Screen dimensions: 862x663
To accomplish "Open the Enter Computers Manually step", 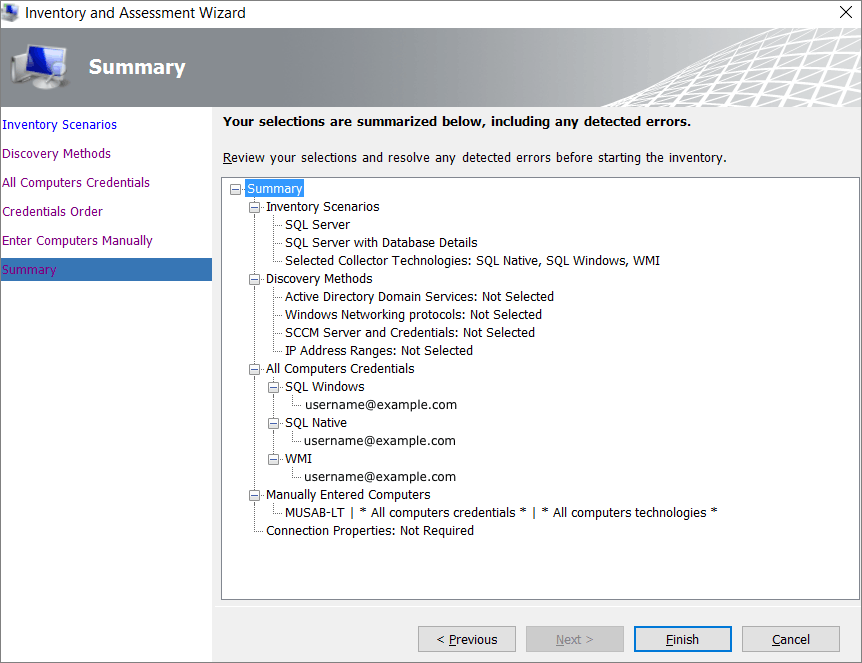I will [78, 241].
